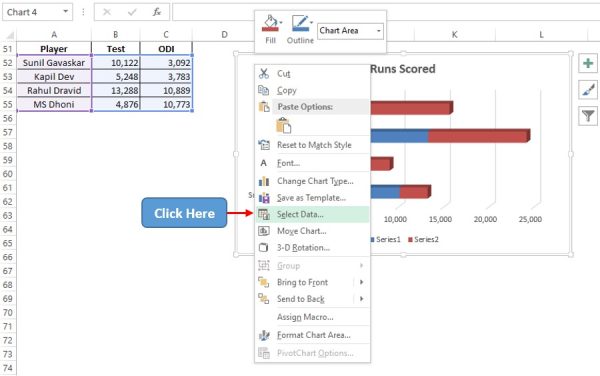
Task: Click the Chart Filters funnel button
Action: pos(588,116)
